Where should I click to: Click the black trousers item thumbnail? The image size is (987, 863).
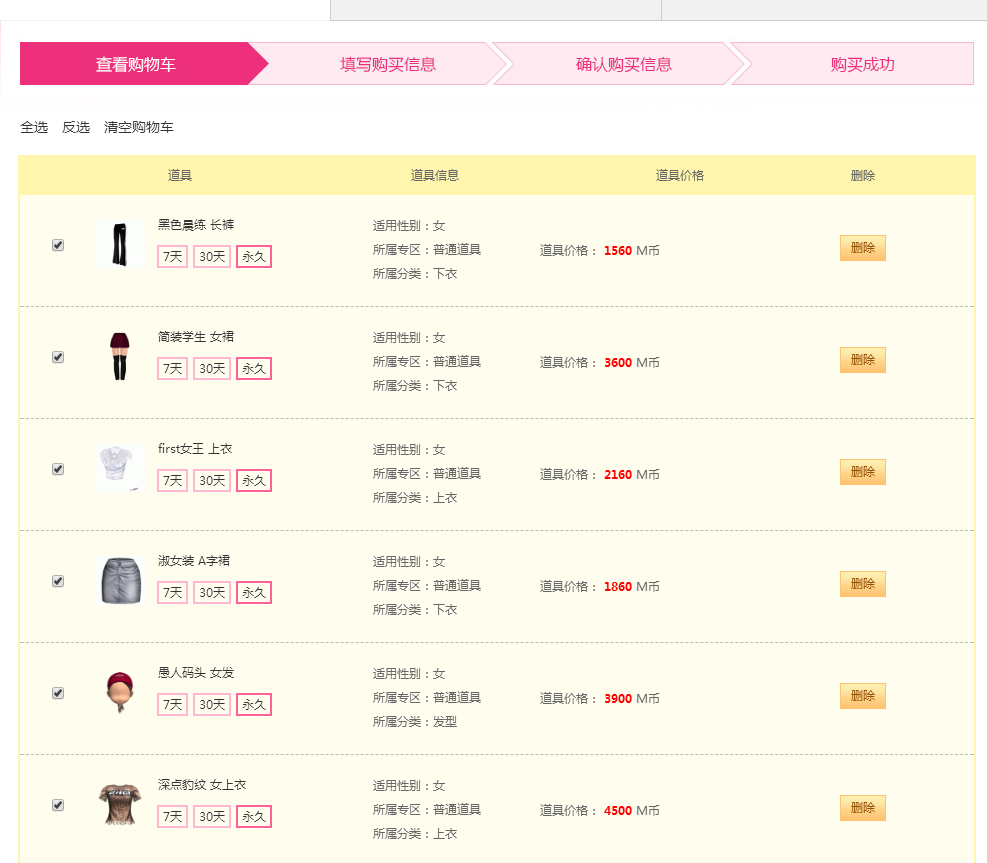click(x=120, y=245)
